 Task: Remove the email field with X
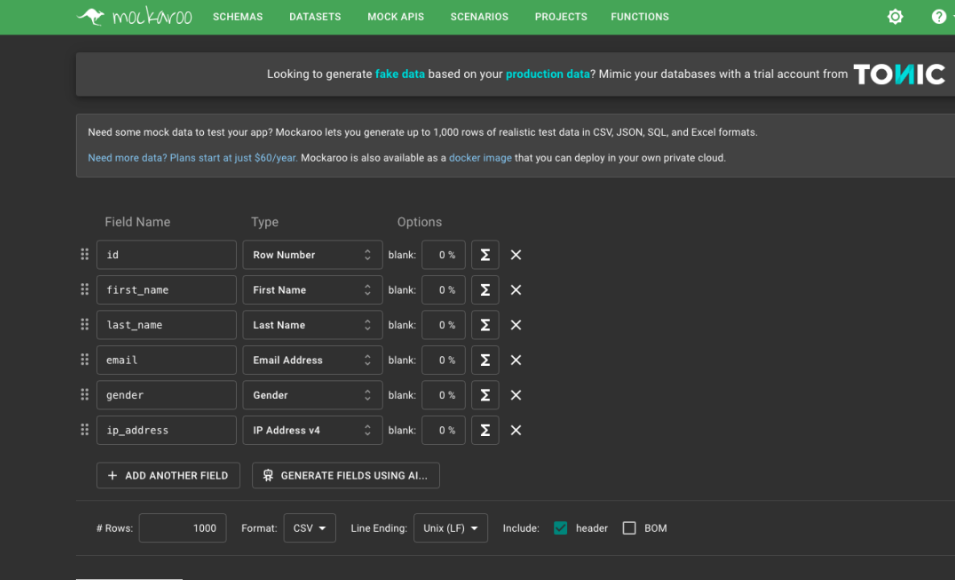pos(516,360)
